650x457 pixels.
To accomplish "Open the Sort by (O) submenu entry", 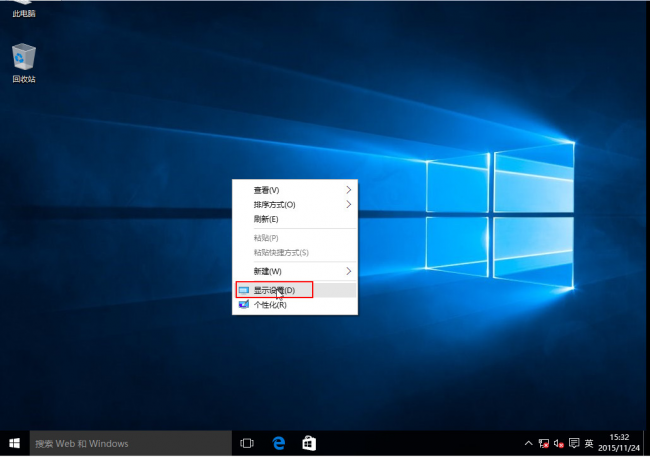I will coord(295,204).
